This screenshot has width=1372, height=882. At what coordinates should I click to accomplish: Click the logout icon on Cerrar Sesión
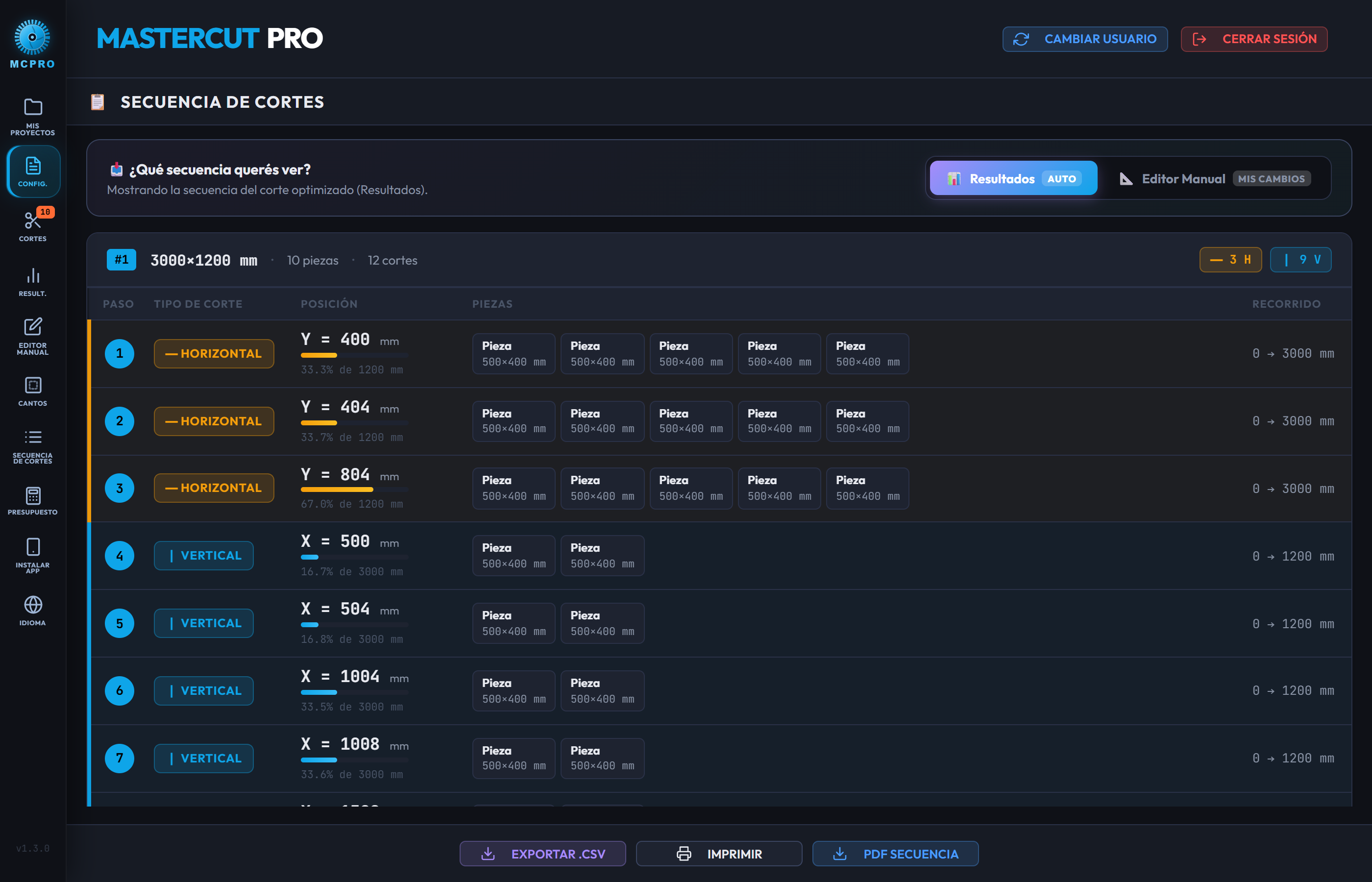tap(1199, 39)
